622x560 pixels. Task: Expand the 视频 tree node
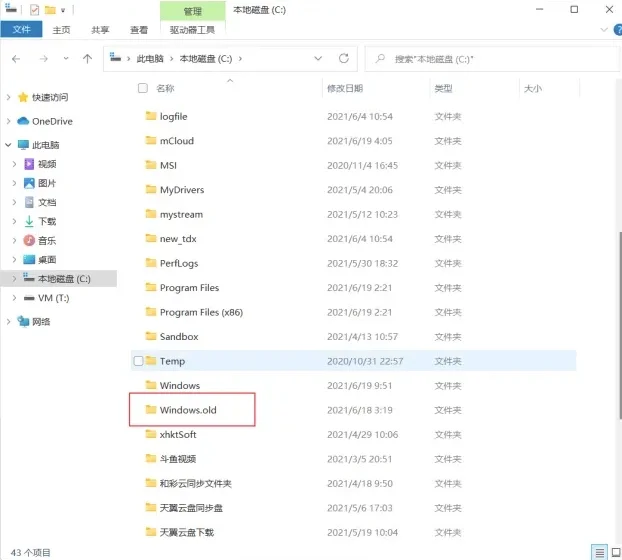point(14,164)
